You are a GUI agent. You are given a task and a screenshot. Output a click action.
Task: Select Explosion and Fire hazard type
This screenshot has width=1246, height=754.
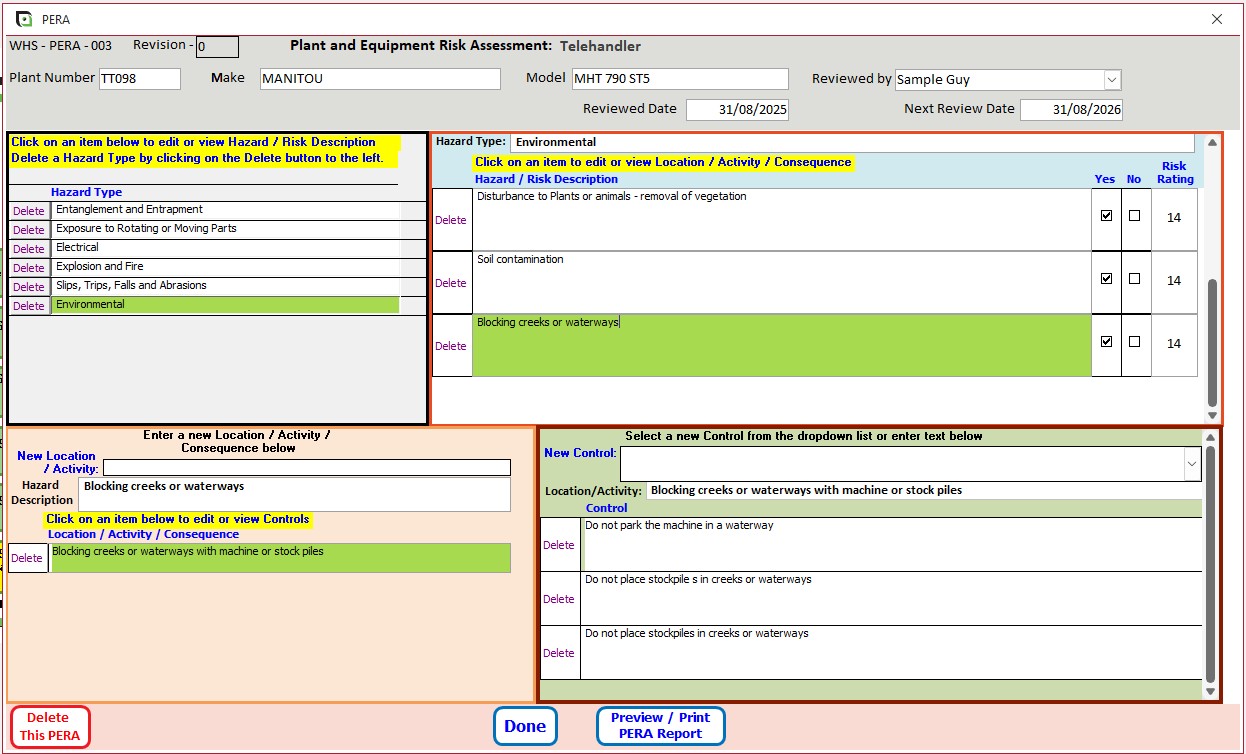(x=225, y=267)
